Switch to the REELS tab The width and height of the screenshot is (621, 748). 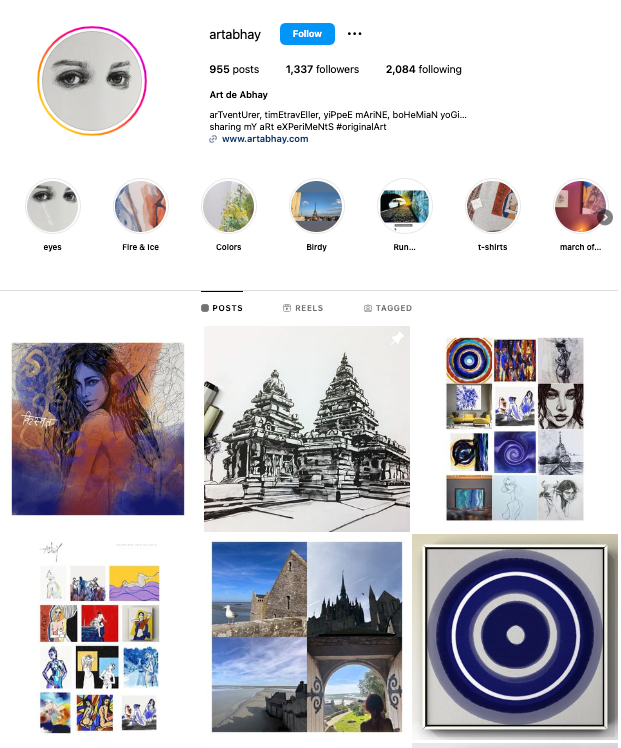pos(303,308)
